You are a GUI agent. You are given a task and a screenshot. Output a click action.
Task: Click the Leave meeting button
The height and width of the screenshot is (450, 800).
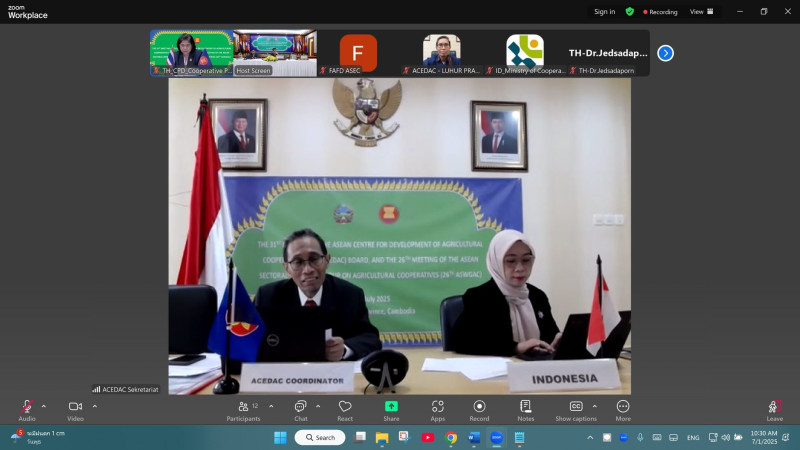click(x=774, y=410)
